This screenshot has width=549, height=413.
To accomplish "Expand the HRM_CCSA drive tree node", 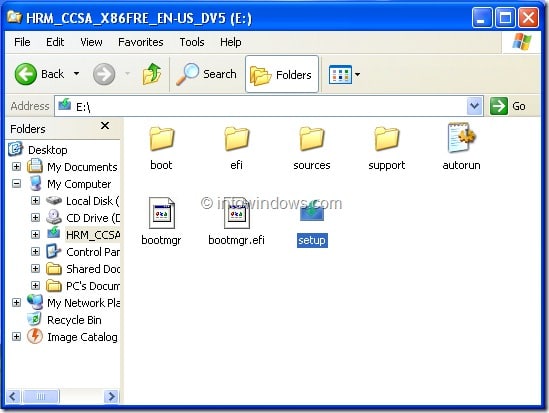I will [x=35, y=234].
